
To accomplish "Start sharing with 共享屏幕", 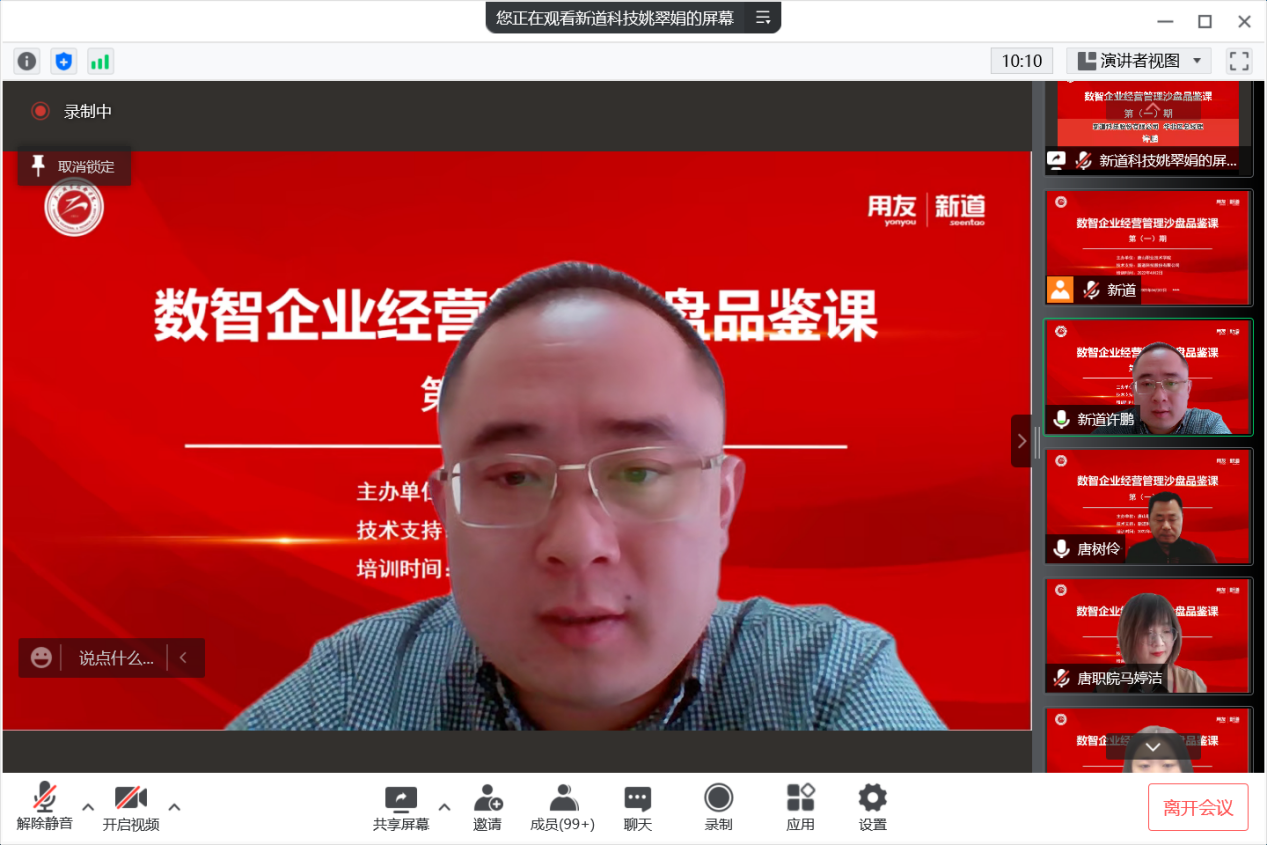I will (x=401, y=808).
